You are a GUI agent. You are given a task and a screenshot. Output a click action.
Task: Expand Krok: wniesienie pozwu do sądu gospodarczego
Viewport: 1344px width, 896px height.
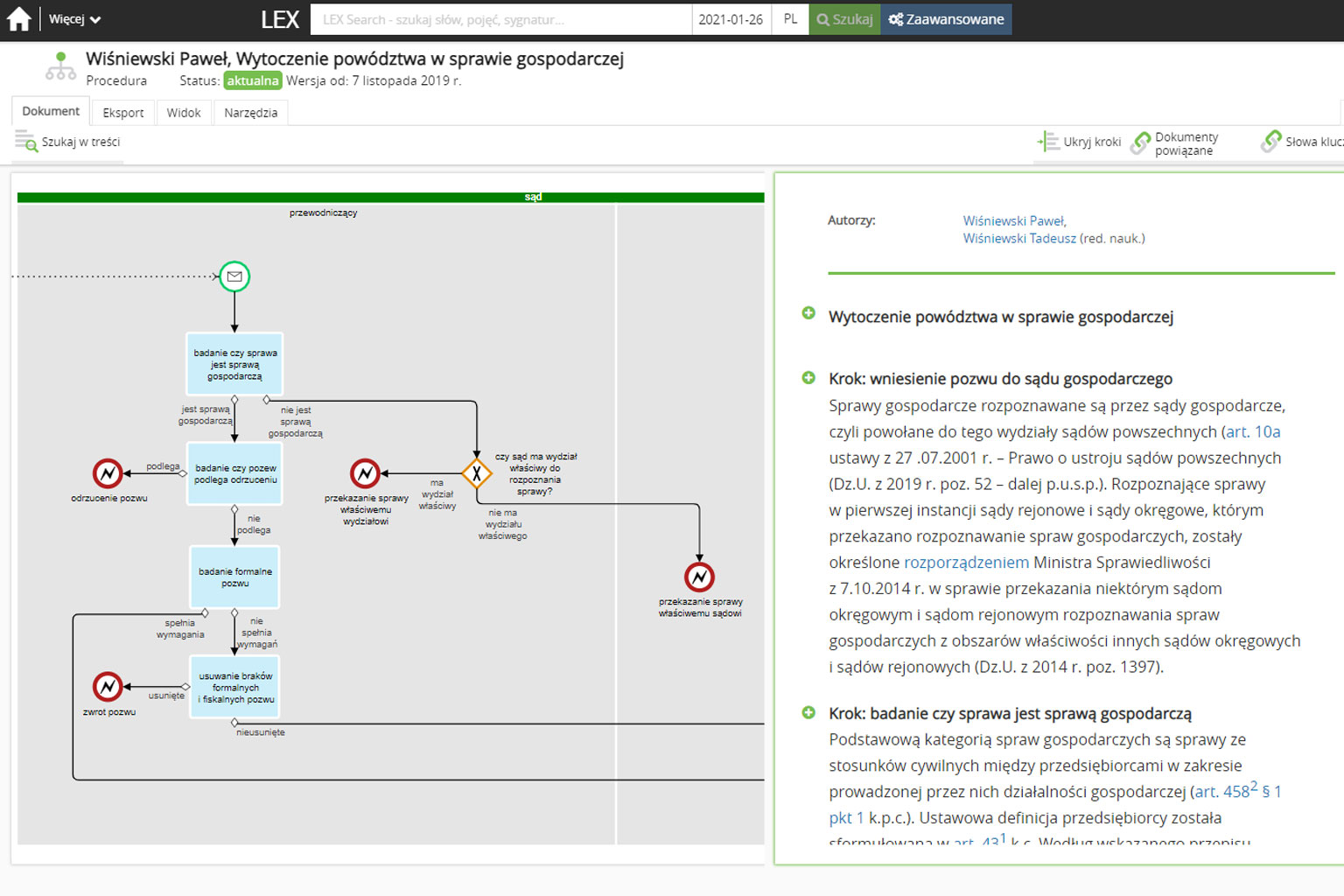coord(808,378)
